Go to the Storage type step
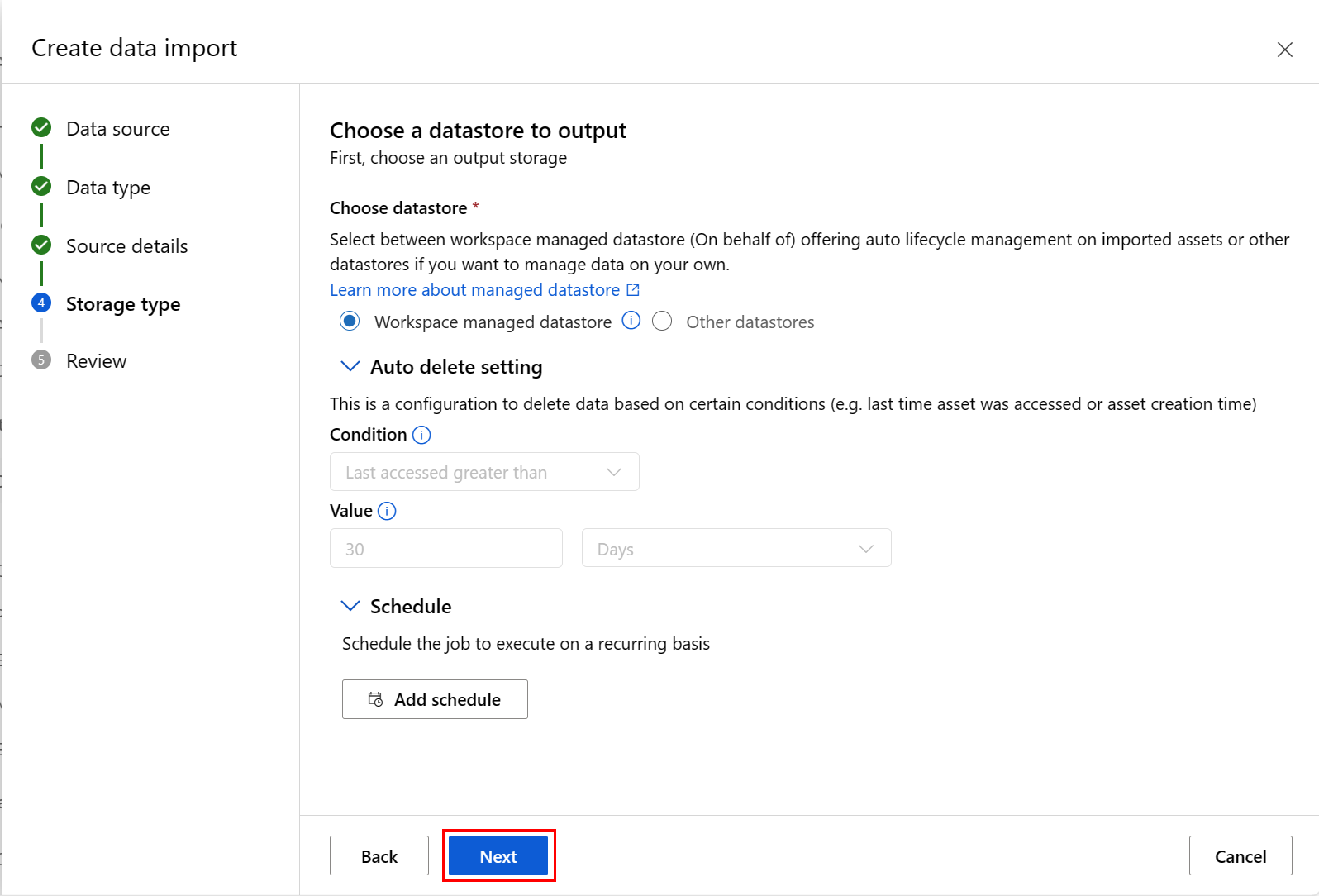Image resolution: width=1319 pixels, height=896 pixels. pyautogui.click(x=123, y=304)
